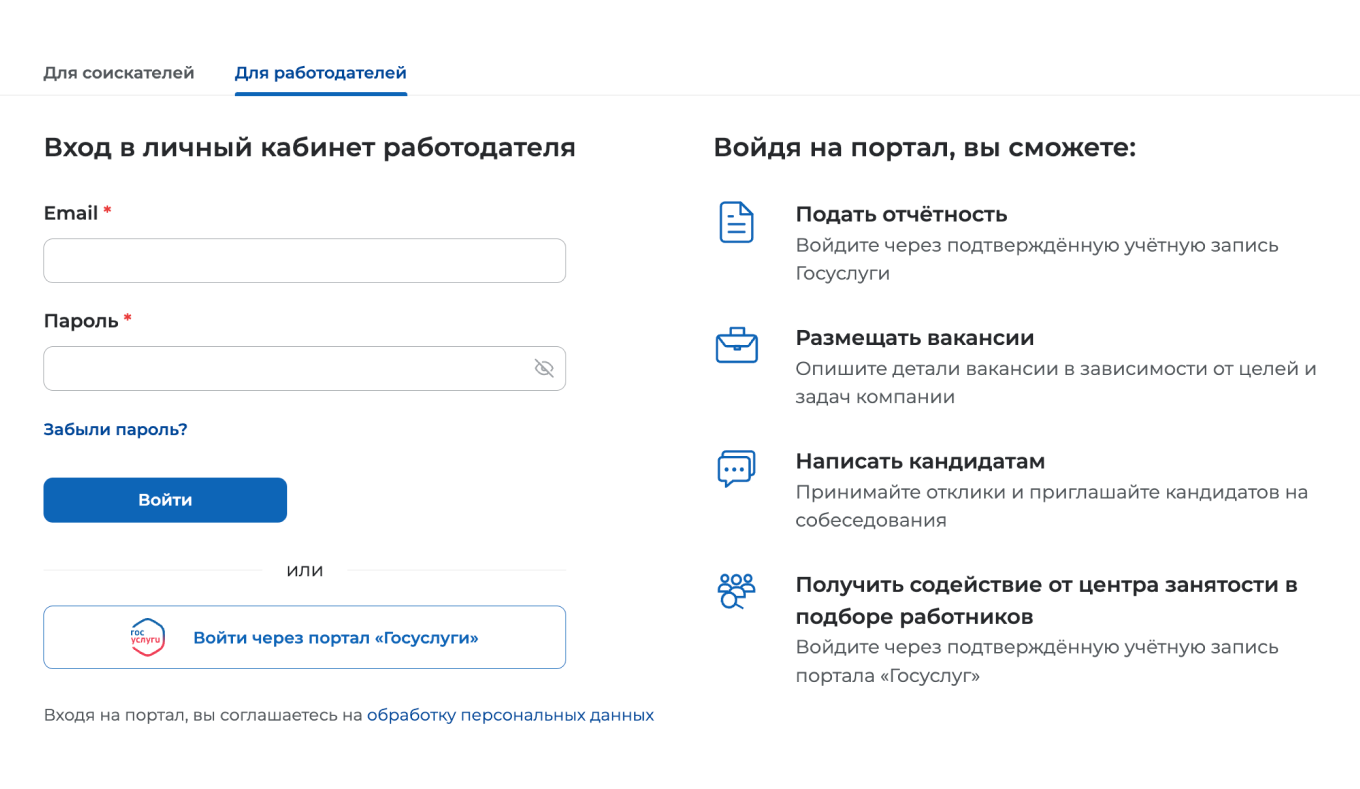
Task: Switch to the "Для соискателей" tab
Action: (119, 72)
